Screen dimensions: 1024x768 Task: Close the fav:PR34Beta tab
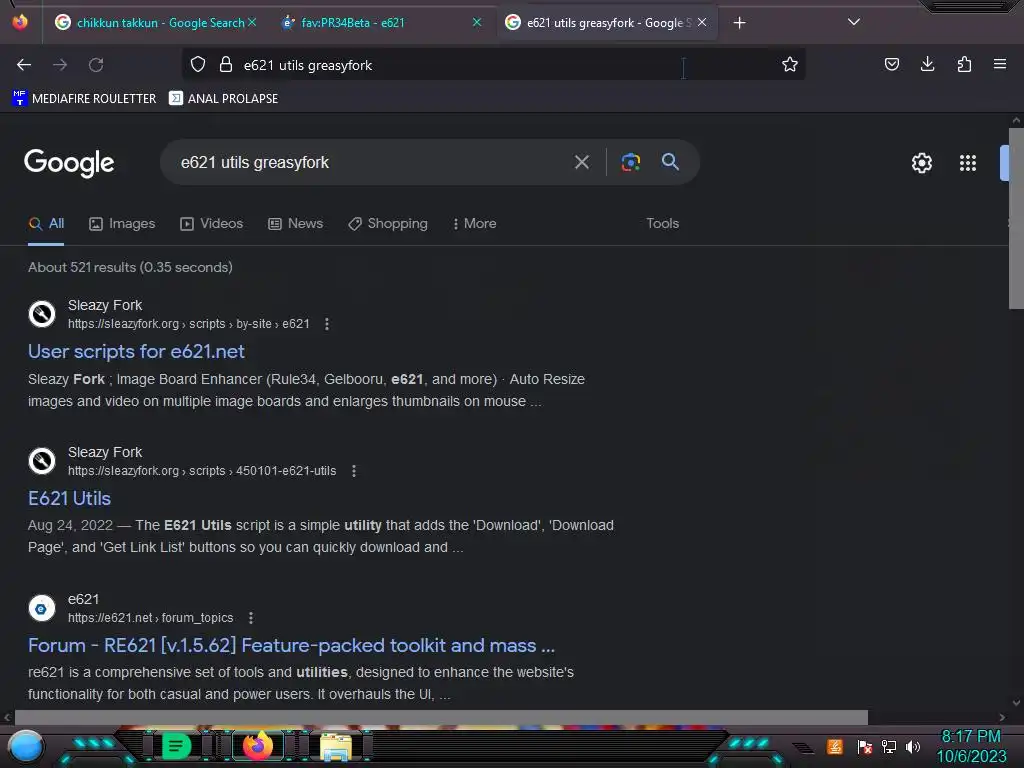pyautogui.click(x=477, y=23)
